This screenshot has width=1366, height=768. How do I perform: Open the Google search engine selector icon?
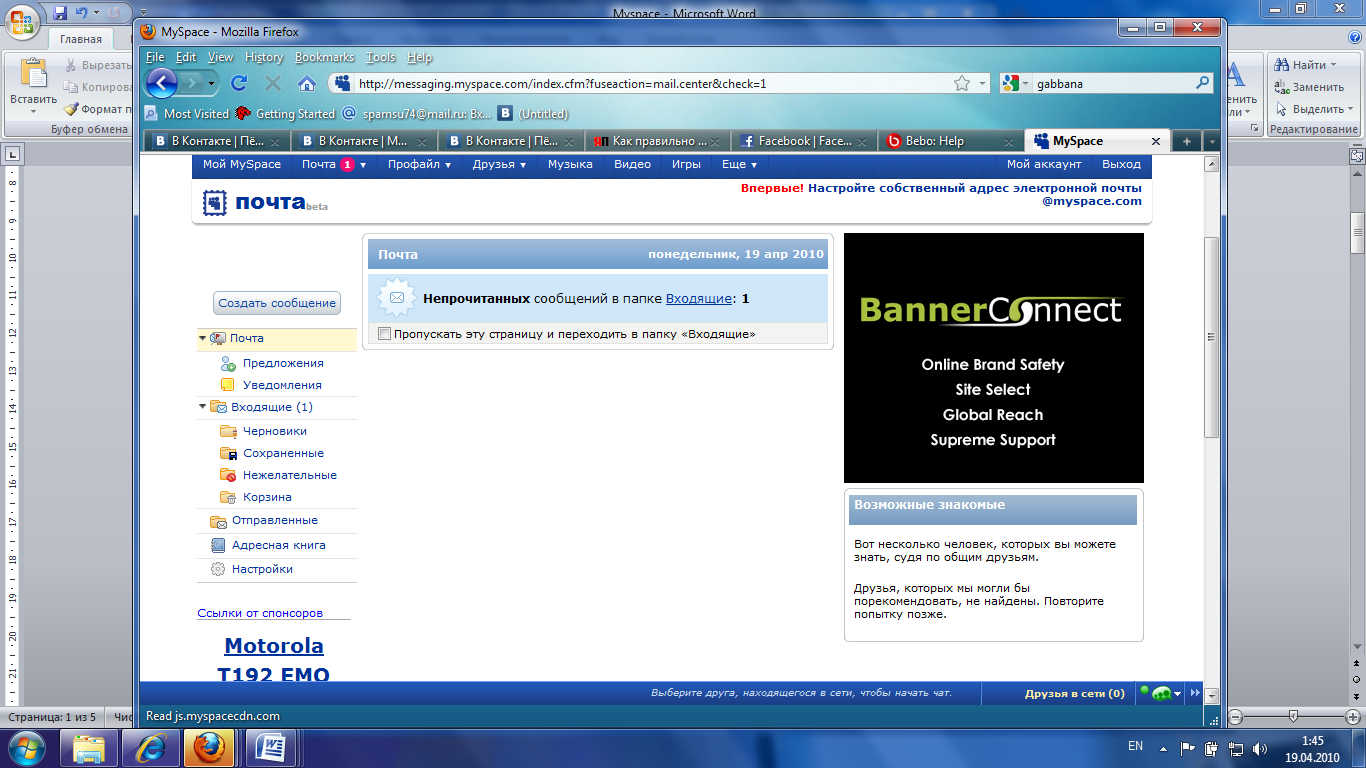(x=1011, y=84)
